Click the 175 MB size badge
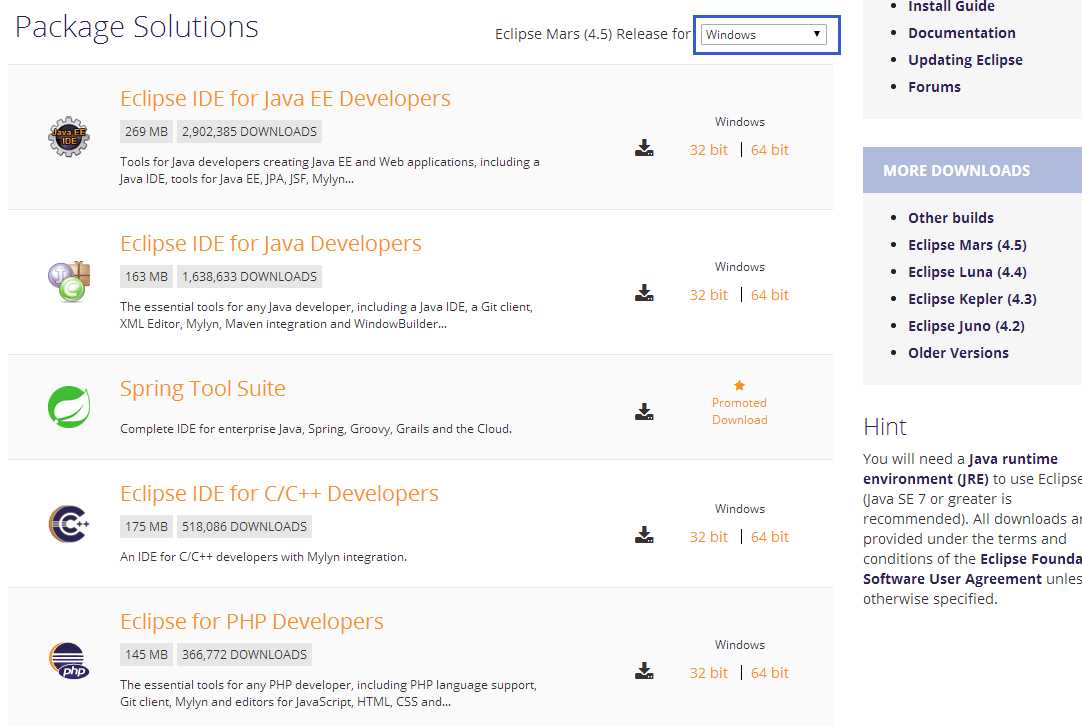Image resolution: width=1082 pixels, height=726 pixels. 146,527
